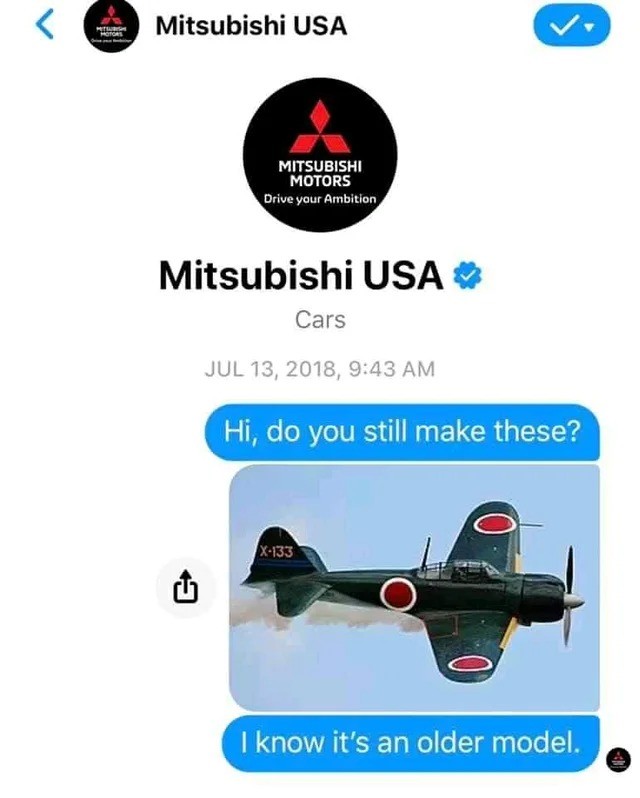Click the X-133 tail marking in the photo
The width and height of the screenshot is (640, 798).
click(x=276, y=552)
